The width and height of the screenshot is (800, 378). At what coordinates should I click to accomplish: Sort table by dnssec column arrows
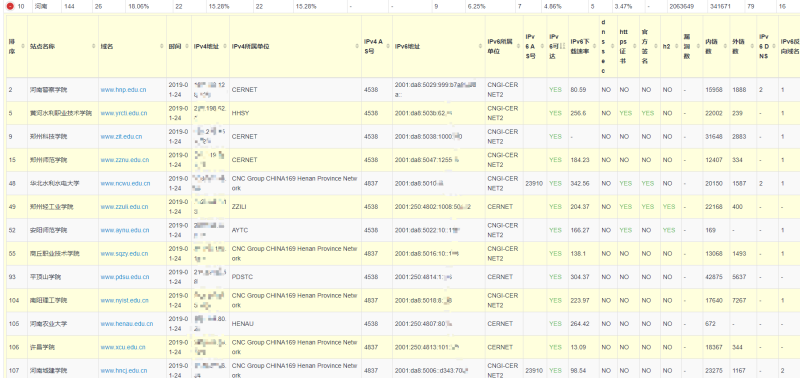click(x=612, y=46)
